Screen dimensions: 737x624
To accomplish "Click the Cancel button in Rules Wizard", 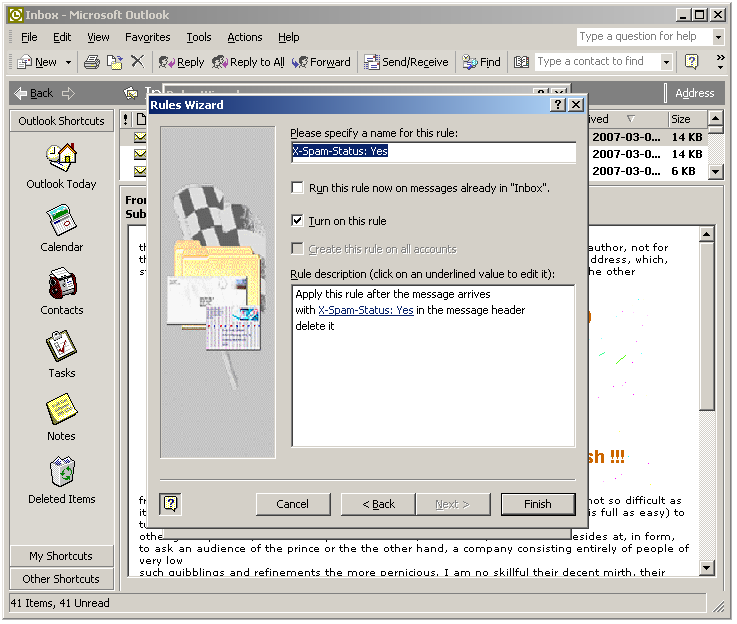I will pos(293,504).
